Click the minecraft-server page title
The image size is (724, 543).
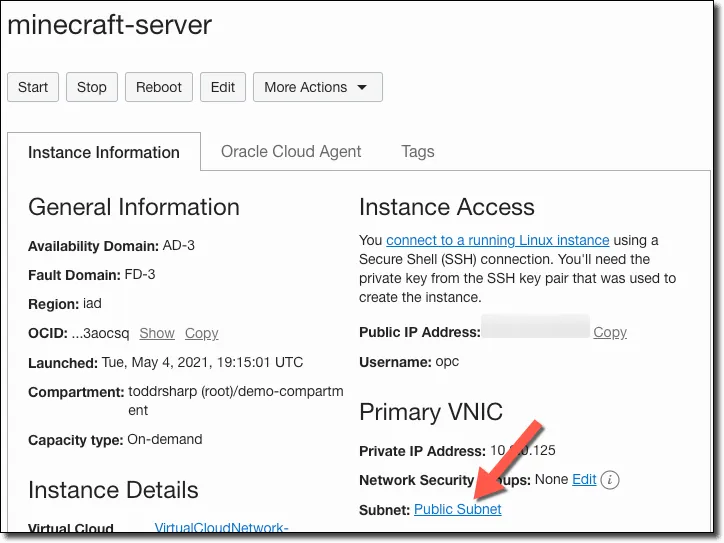pyautogui.click(x=110, y=24)
